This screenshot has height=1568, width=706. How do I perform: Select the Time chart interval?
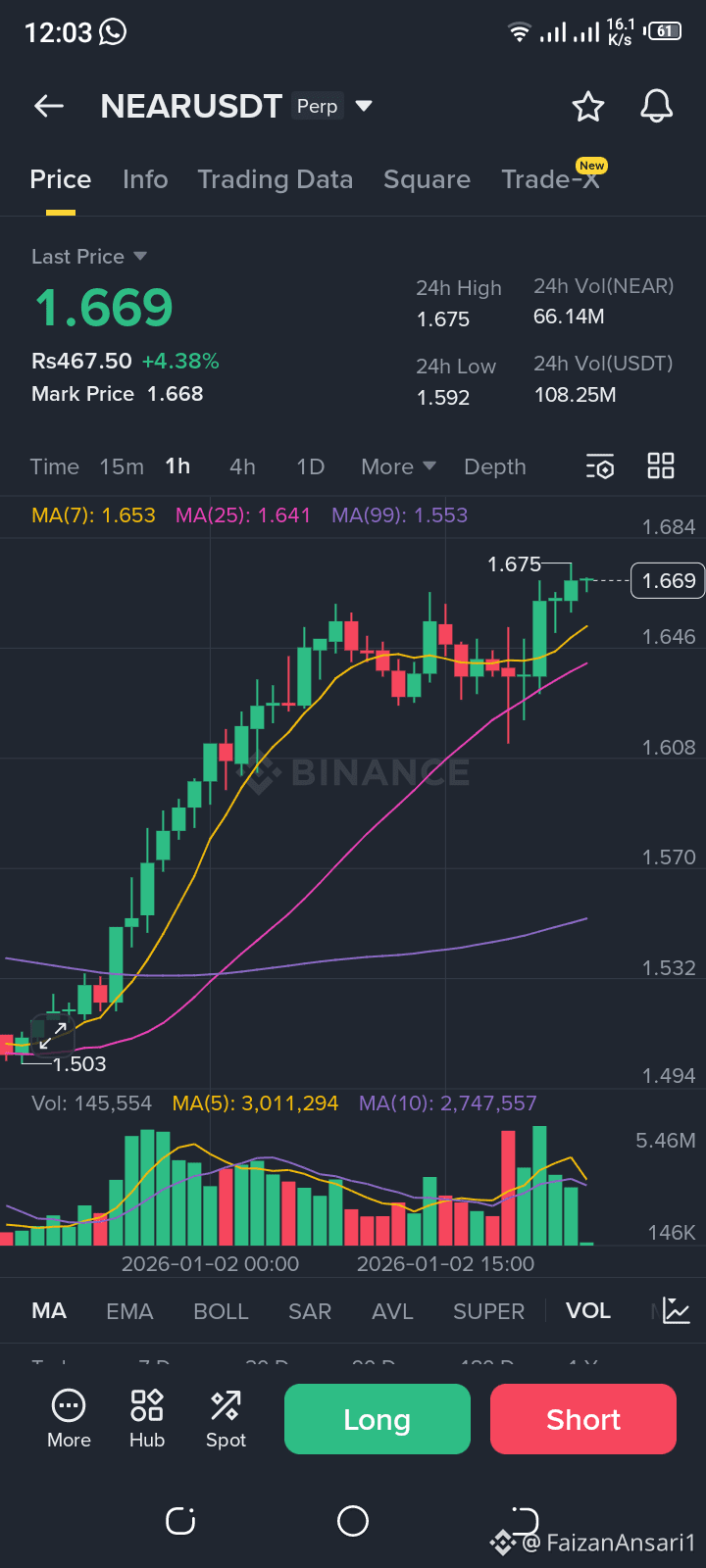click(x=54, y=466)
